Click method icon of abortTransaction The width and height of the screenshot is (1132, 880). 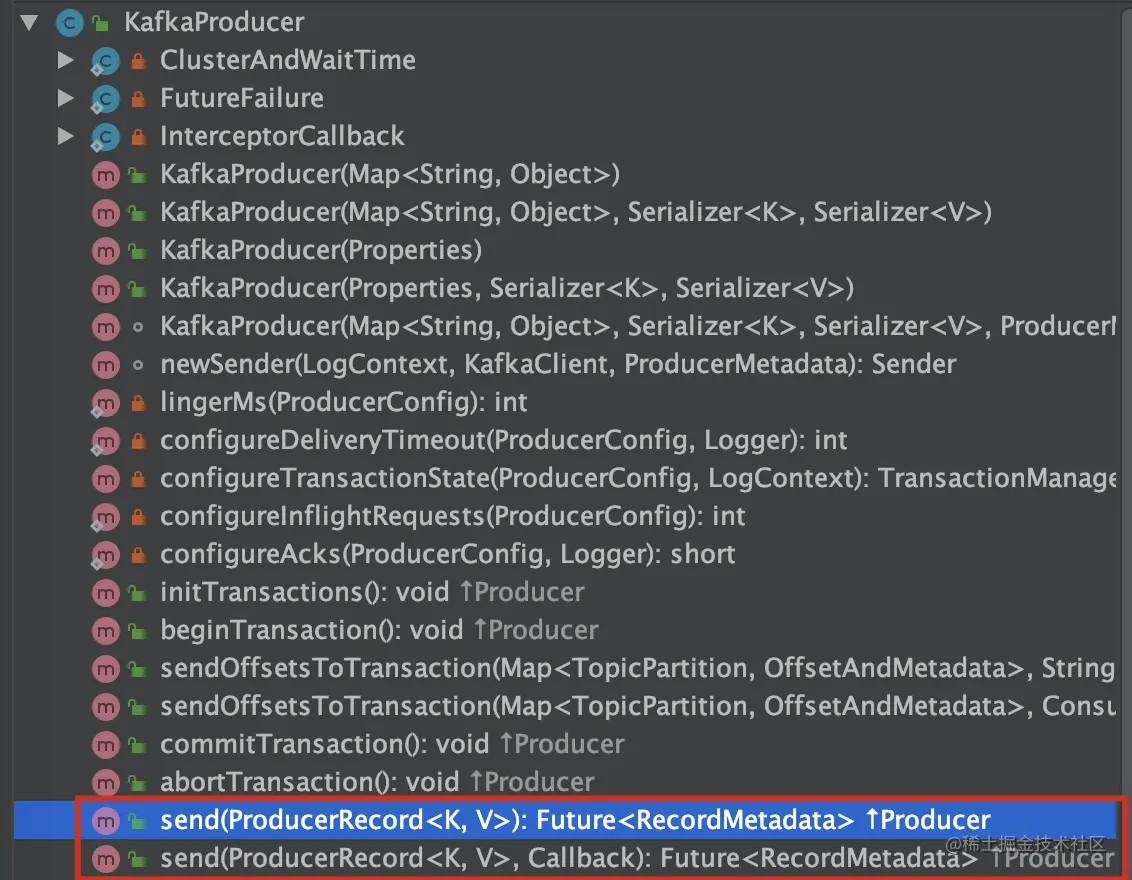tap(105, 783)
